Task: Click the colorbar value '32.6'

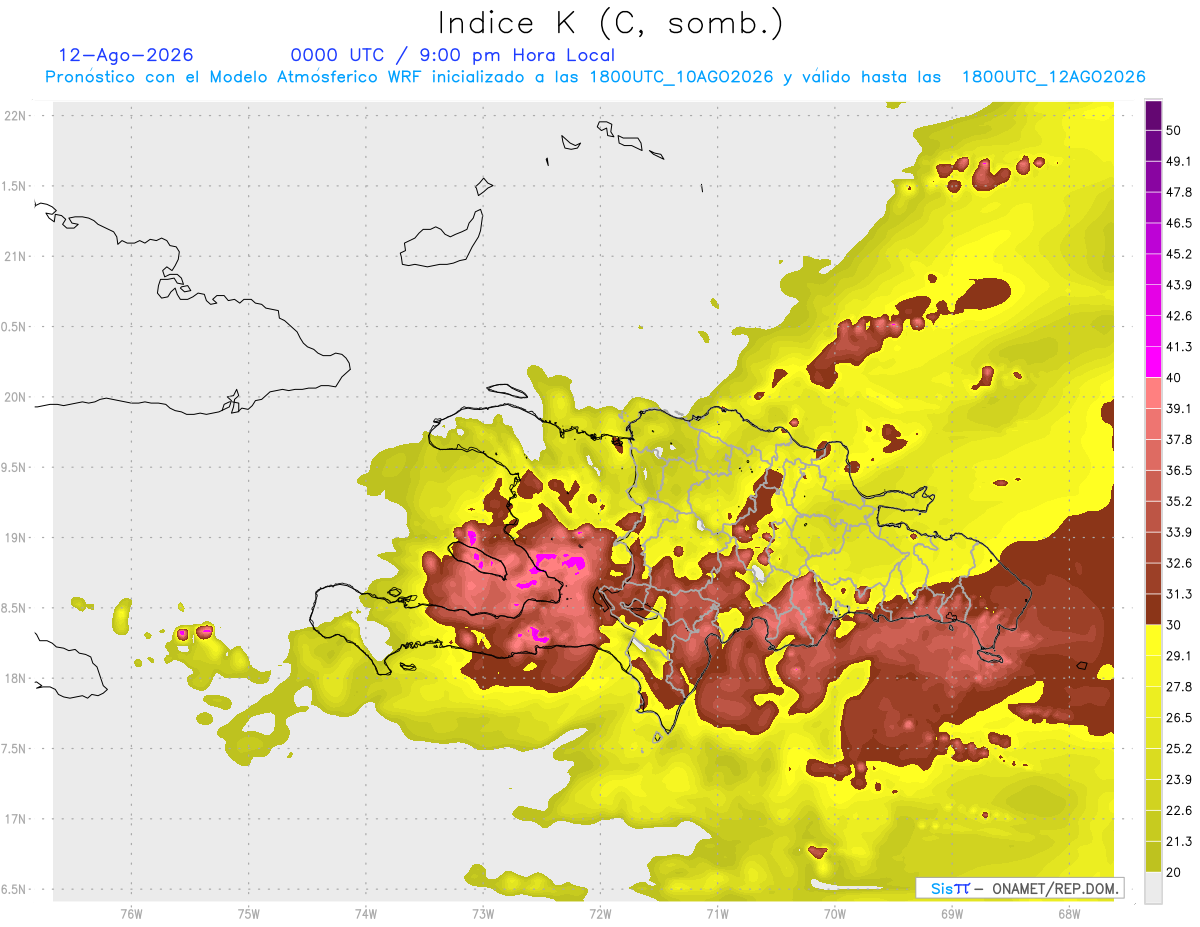Action: tap(1178, 563)
